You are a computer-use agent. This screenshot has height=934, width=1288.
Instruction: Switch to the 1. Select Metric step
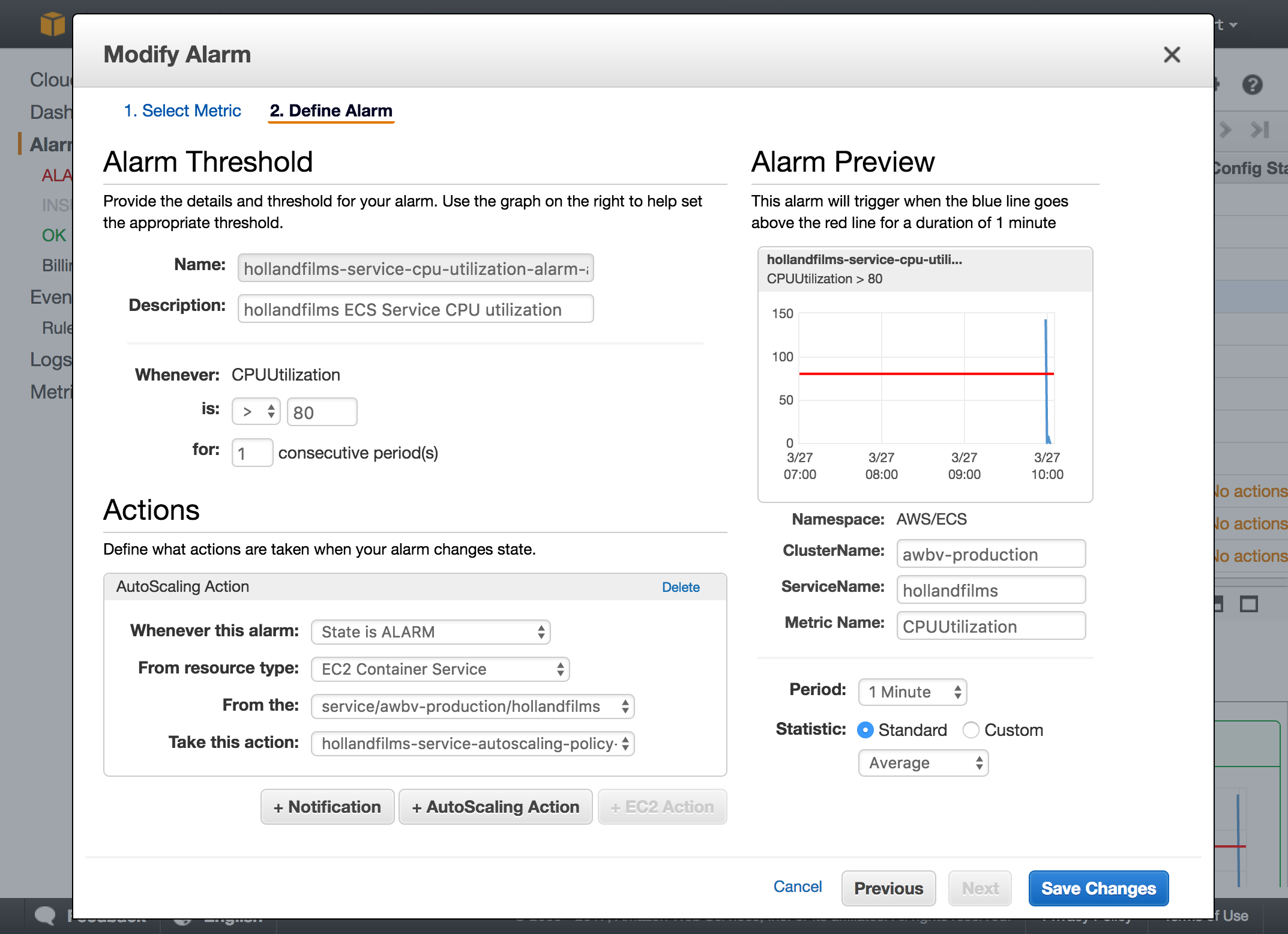click(x=182, y=110)
